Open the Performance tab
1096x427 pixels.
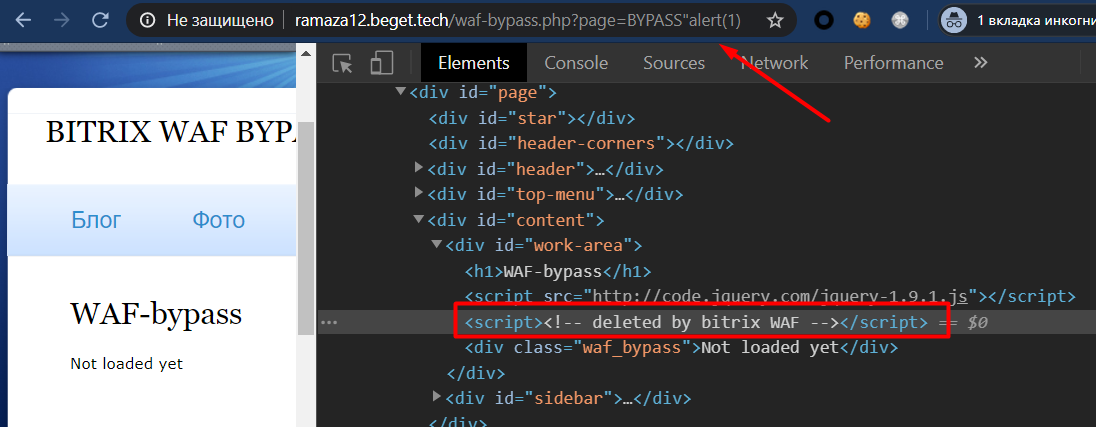(893, 63)
